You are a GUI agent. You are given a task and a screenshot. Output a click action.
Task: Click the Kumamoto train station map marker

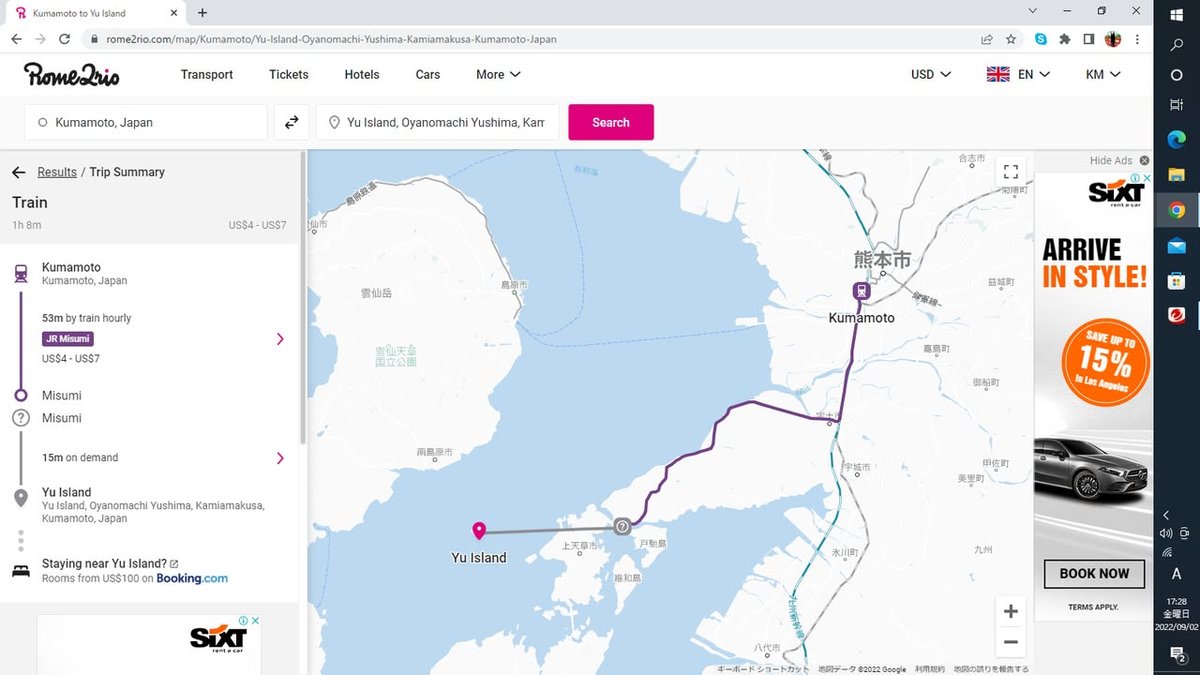pyautogui.click(x=860, y=291)
